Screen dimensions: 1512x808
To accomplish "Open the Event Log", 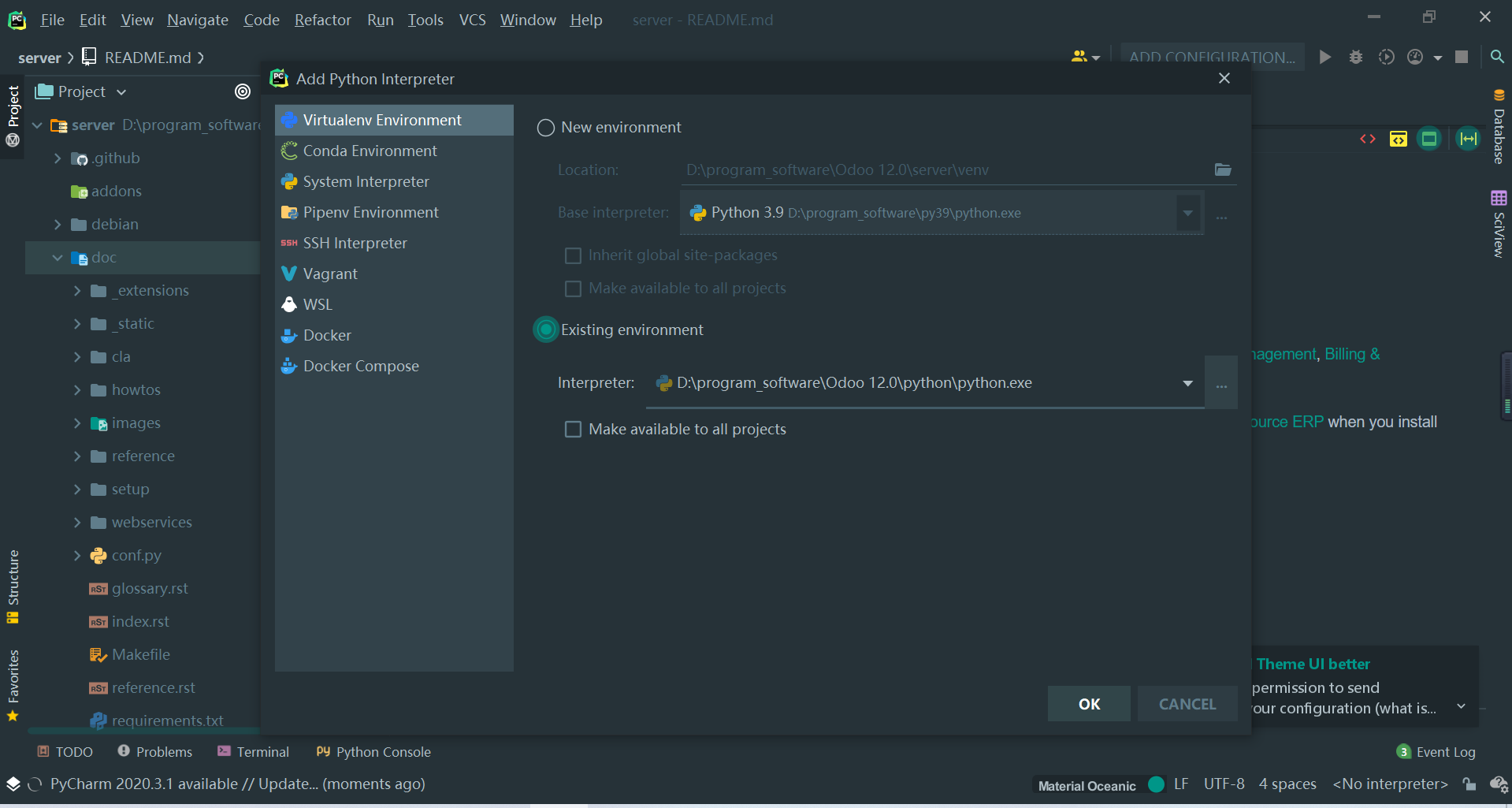I will (x=1436, y=752).
